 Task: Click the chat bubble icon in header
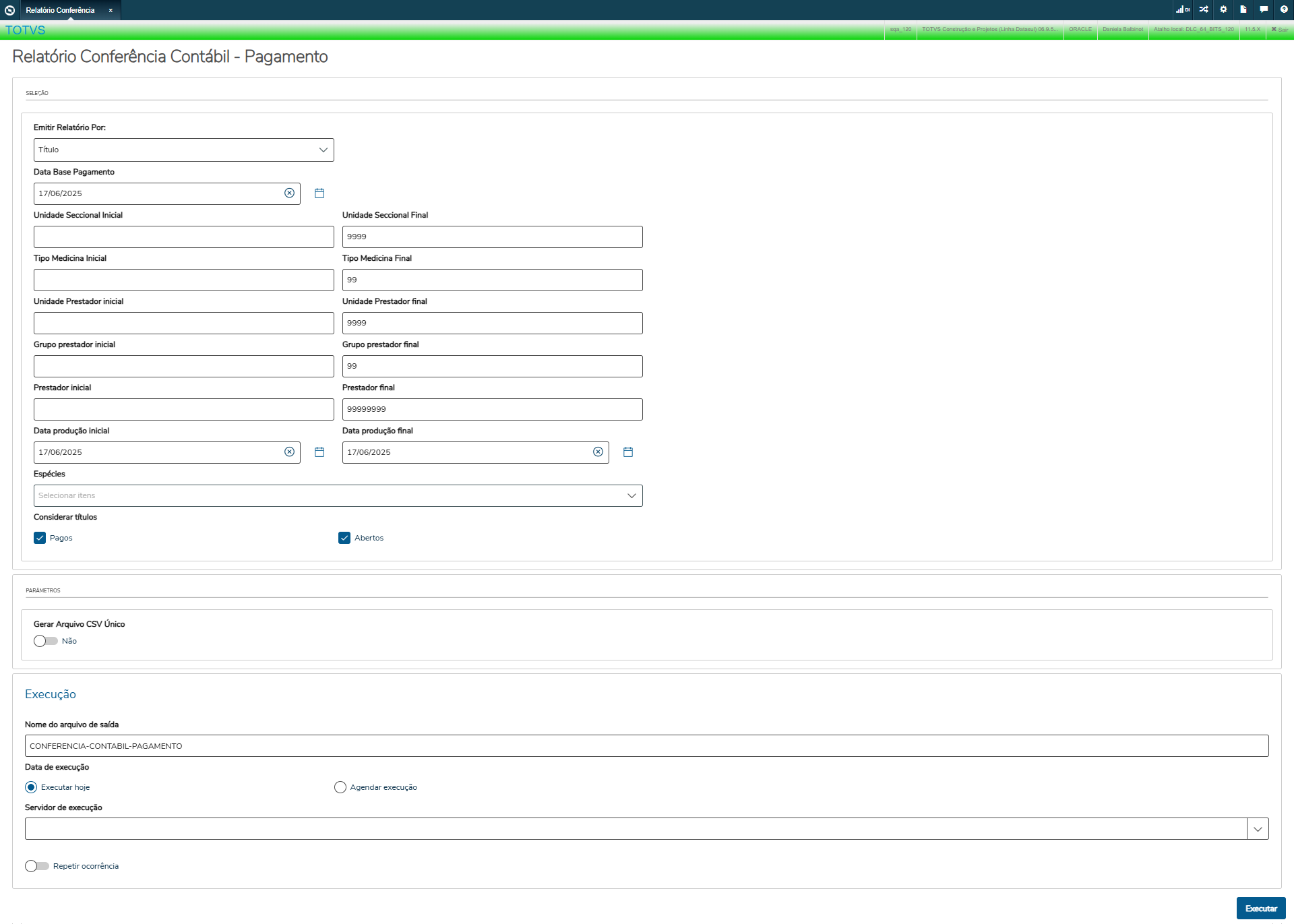(1264, 9)
